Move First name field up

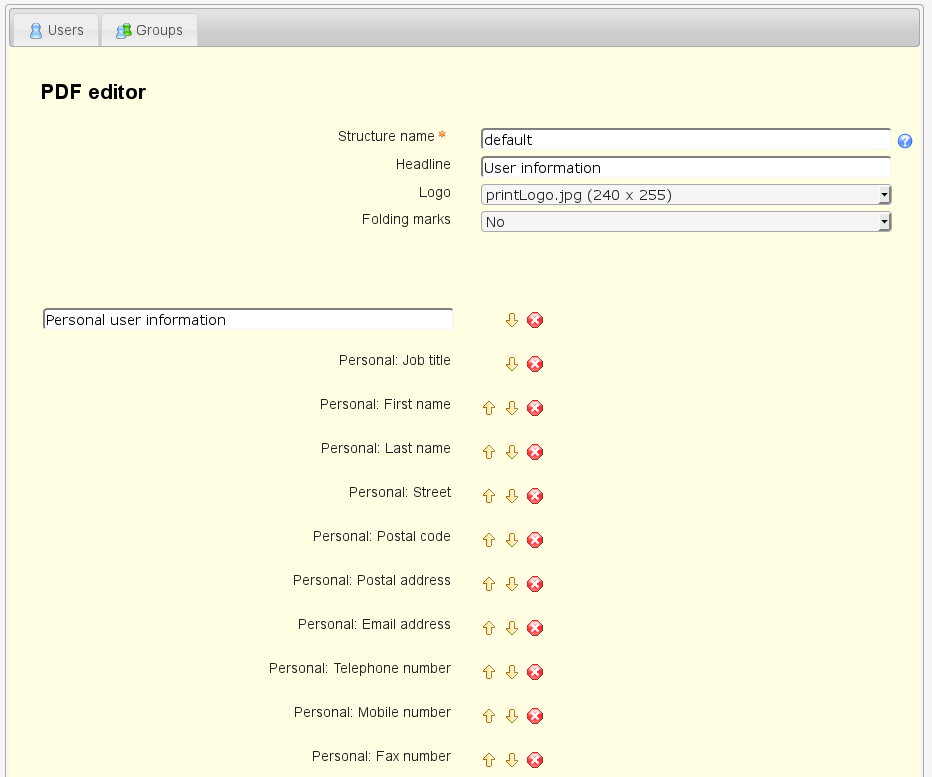[x=489, y=408]
